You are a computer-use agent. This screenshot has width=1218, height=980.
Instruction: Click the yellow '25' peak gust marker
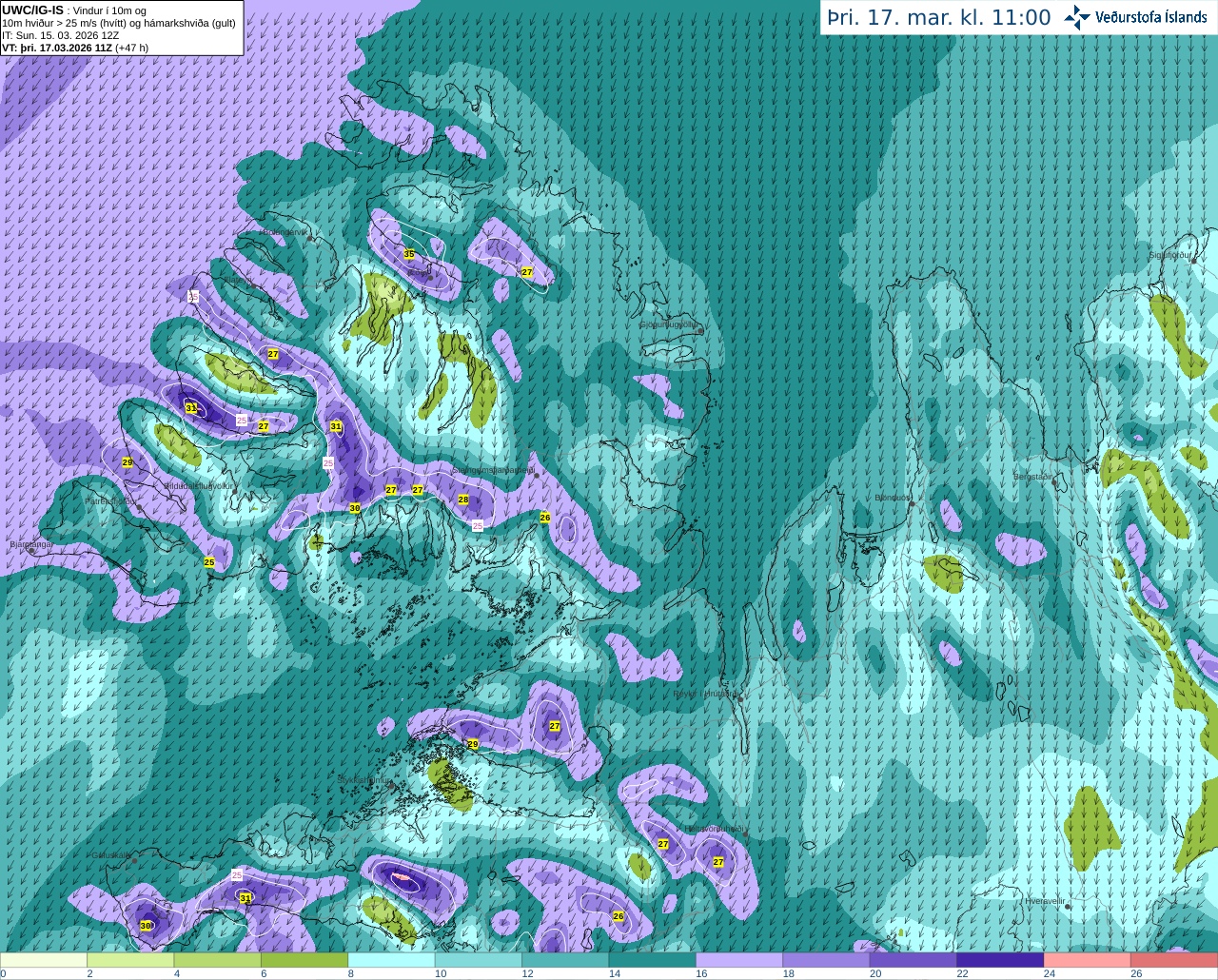tap(209, 562)
